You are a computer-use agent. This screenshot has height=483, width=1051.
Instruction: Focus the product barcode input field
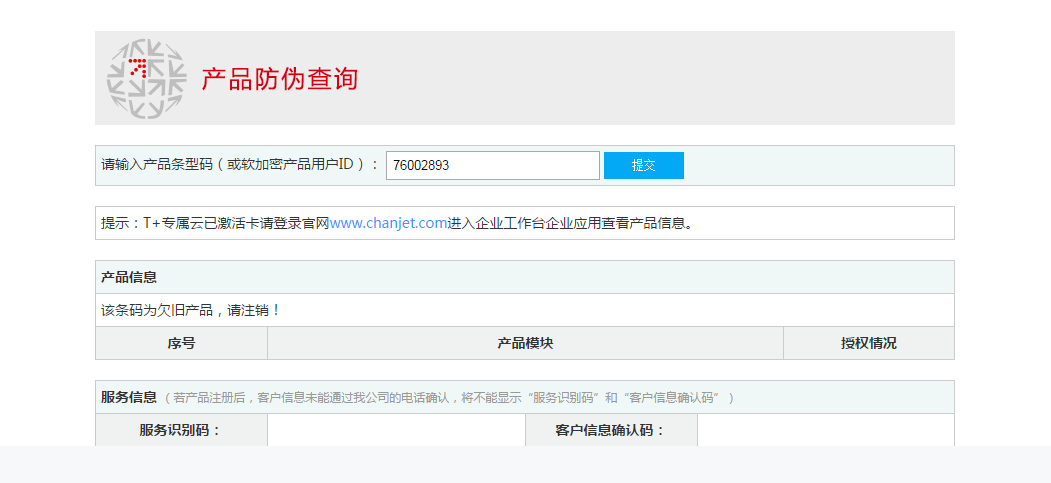coord(493,165)
